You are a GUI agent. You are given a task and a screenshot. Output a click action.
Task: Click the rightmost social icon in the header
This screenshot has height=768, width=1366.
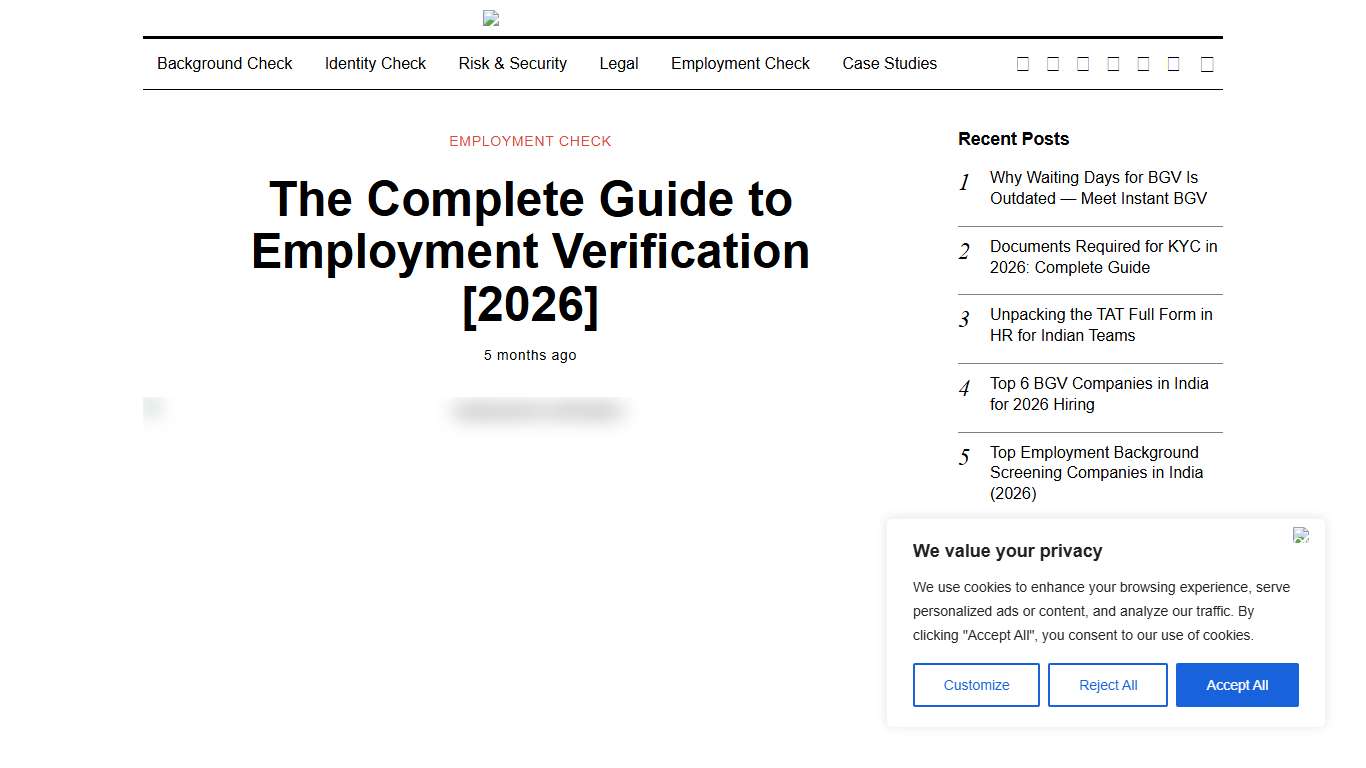(x=1207, y=63)
